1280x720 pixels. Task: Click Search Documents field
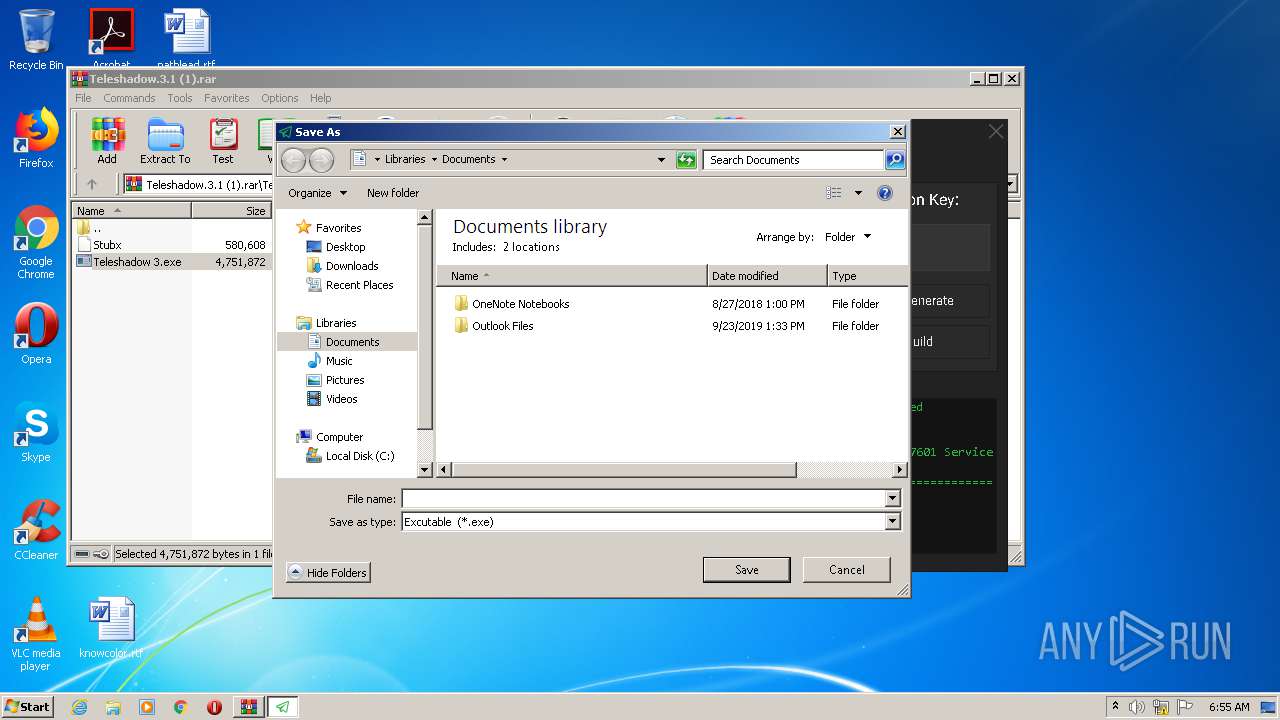point(794,159)
